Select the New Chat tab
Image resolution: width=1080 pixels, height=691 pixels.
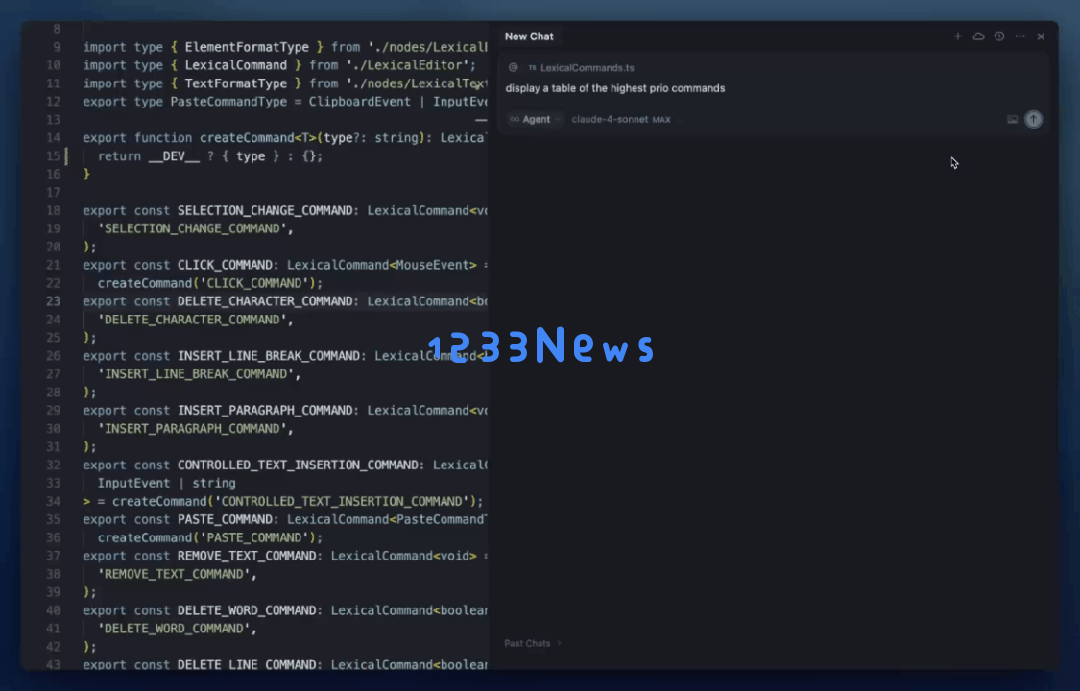pos(529,37)
